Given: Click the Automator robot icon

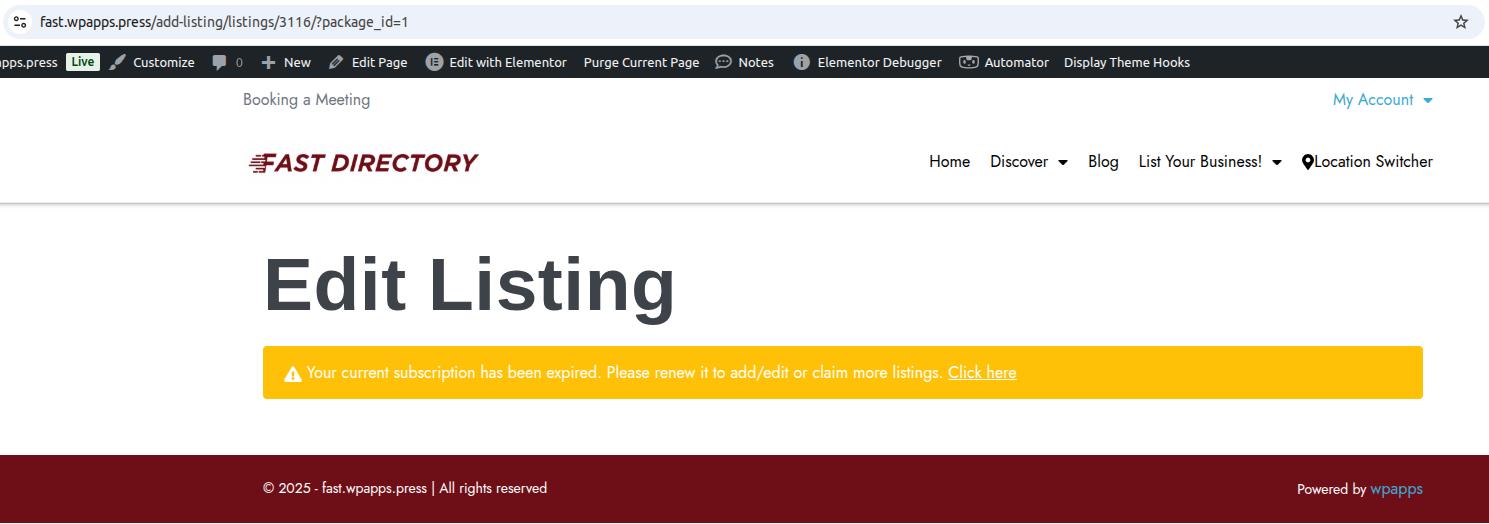Looking at the screenshot, I should [968, 62].
